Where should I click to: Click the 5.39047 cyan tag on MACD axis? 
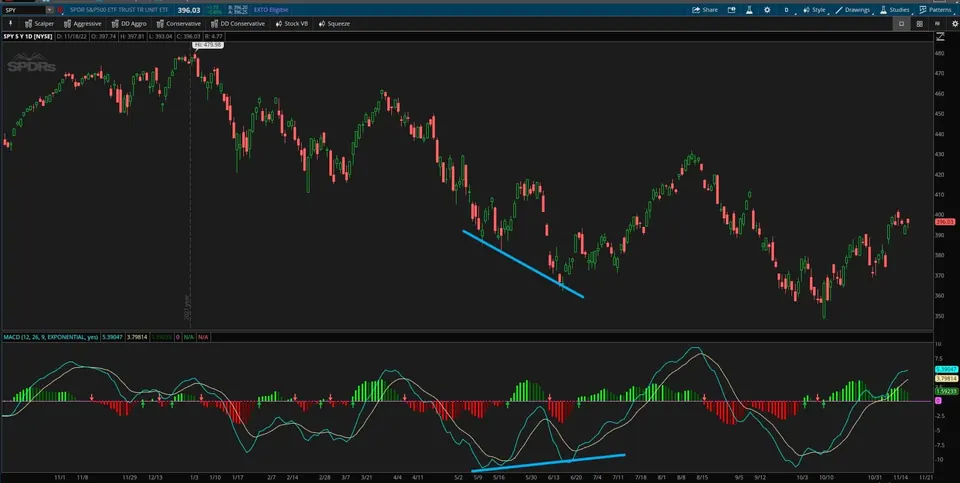pyautogui.click(x=947, y=370)
